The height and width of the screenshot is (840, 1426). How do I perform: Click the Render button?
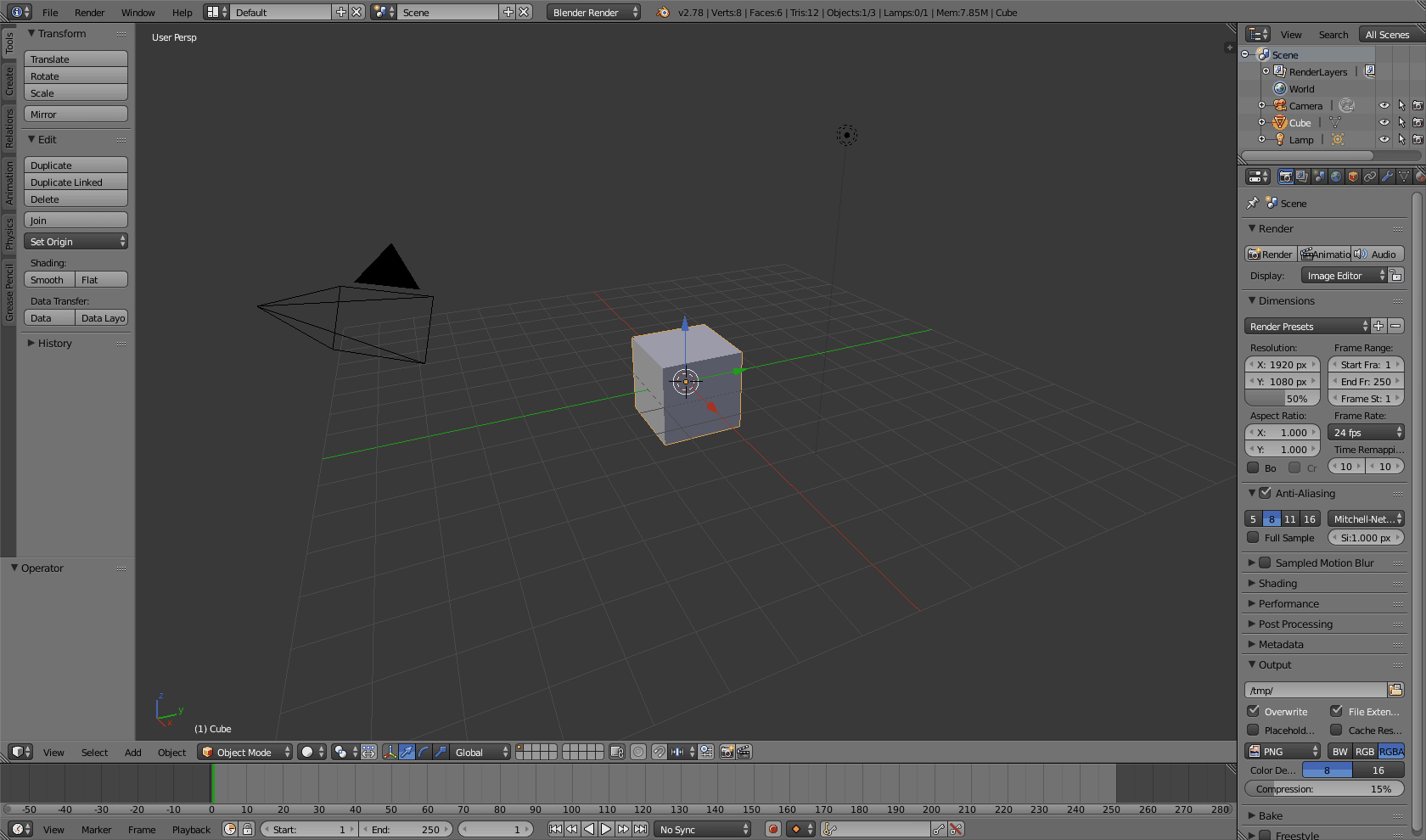click(1269, 254)
